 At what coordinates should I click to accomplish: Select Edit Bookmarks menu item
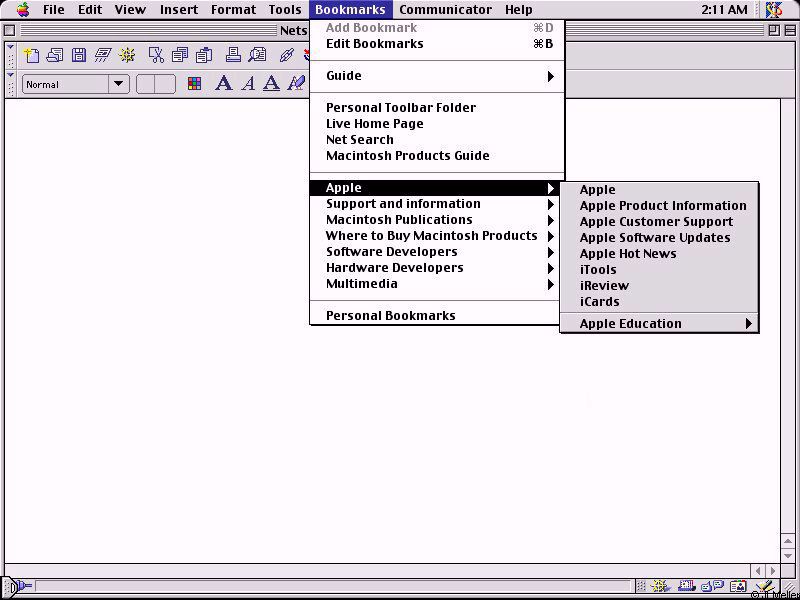coord(374,44)
